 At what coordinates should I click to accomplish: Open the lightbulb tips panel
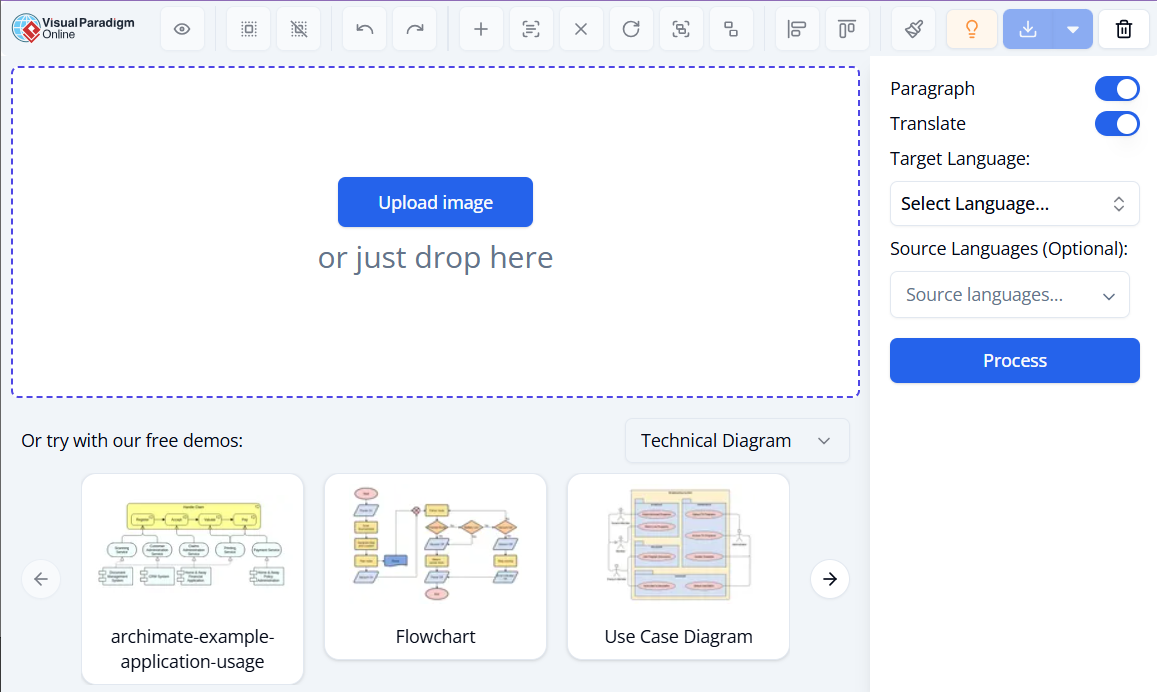click(971, 29)
